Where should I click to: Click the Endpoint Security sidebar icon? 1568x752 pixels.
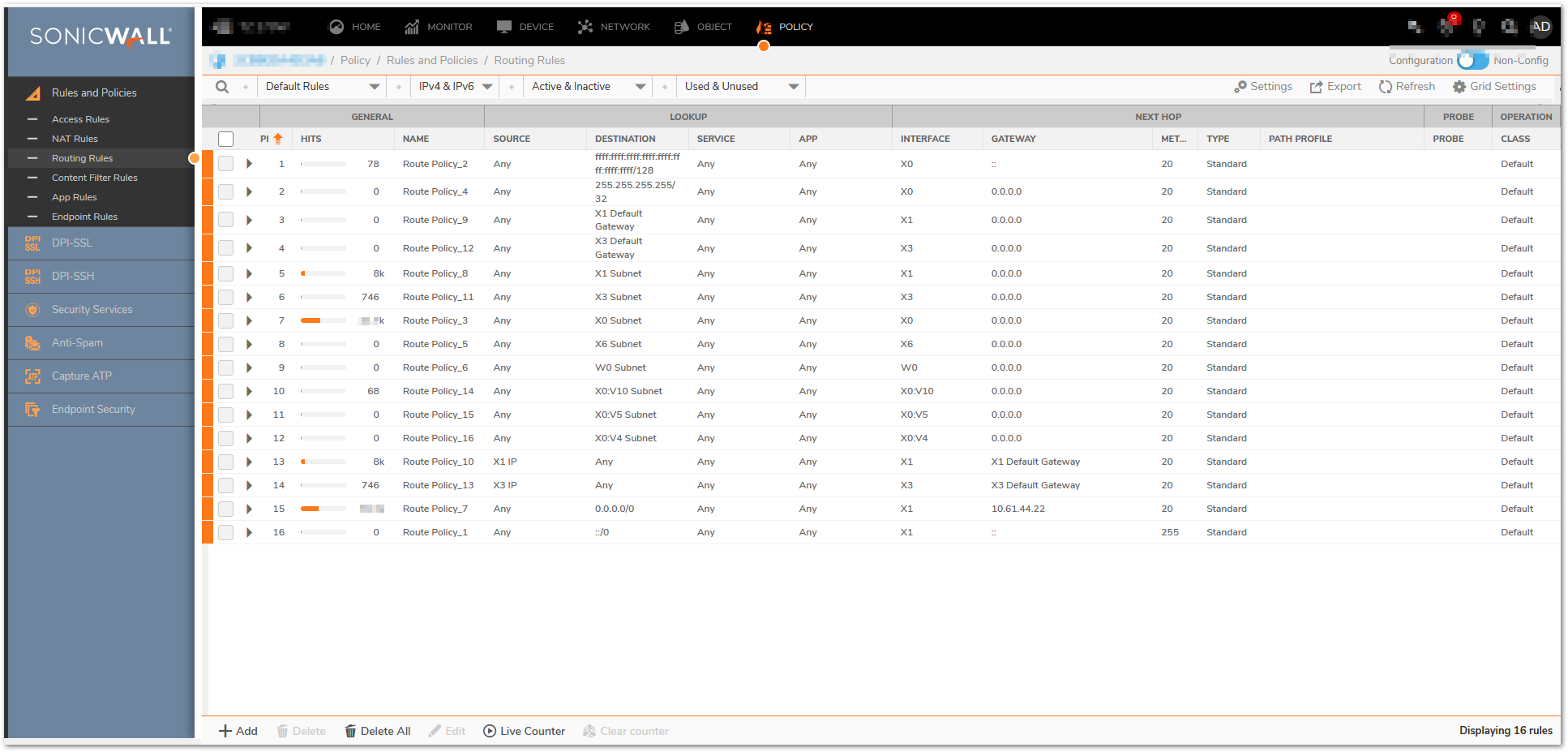click(32, 410)
